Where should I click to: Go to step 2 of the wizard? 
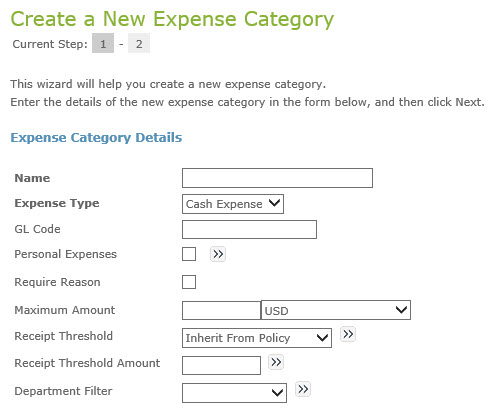[139, 43]
